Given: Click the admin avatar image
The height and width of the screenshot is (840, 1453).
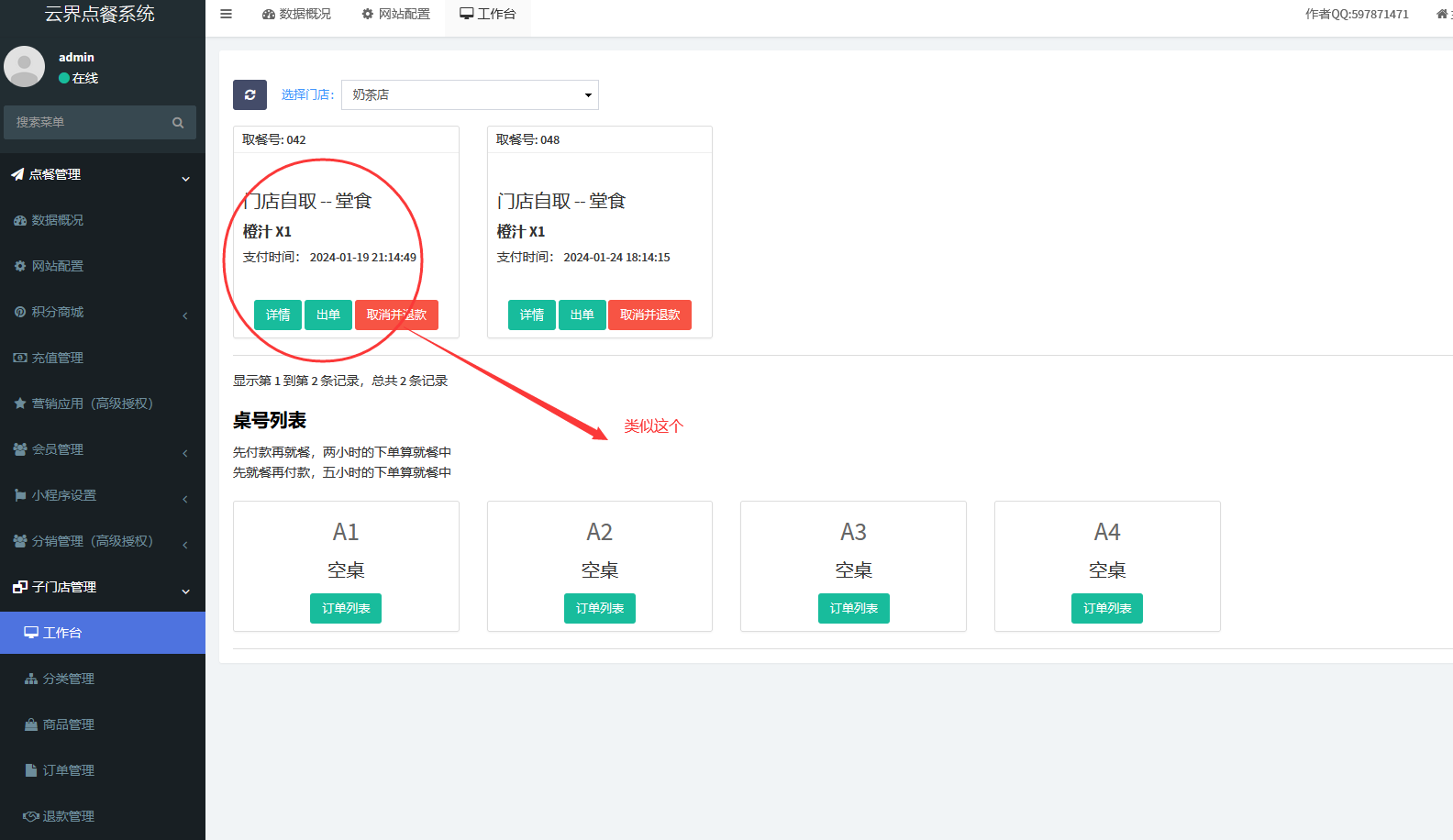Looking at the screenshot, I should [25, 67].
